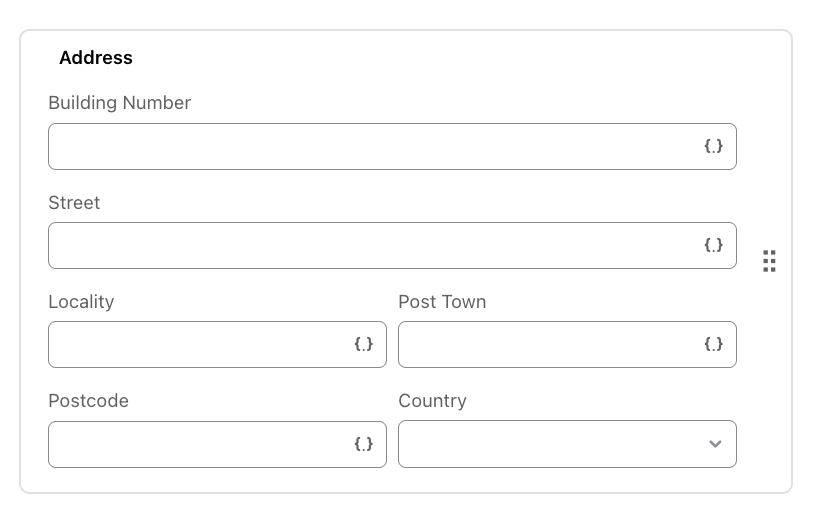Viewport: 814px width, 526px height.
Task: Focus the Building Number input field
Action: [x=392, y=146]
